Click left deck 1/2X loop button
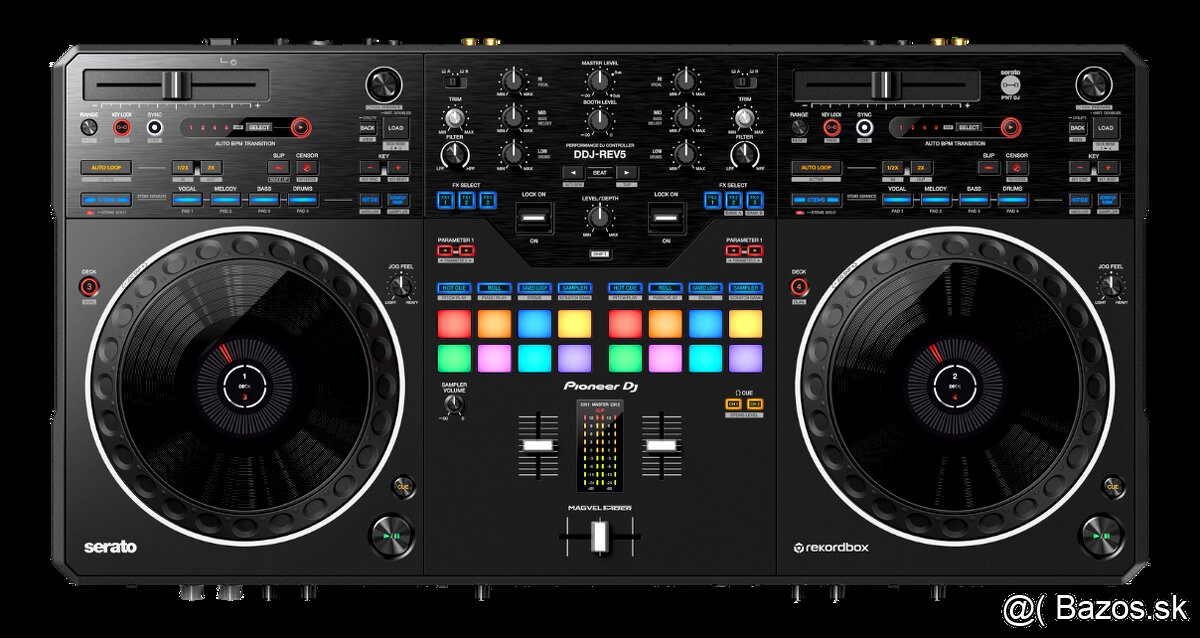1200x638 pixels. pos(182,168)
